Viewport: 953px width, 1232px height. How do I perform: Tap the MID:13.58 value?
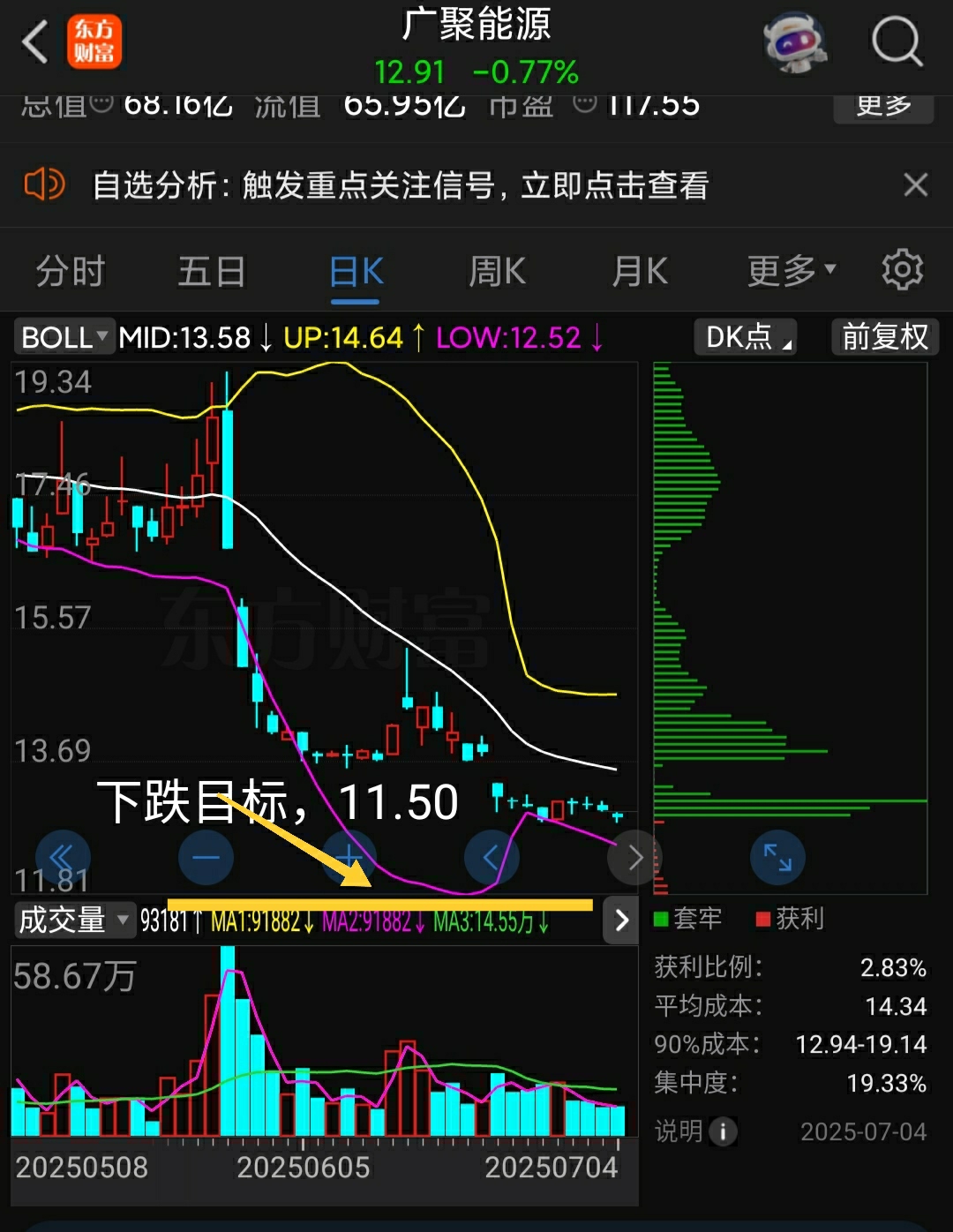[x=185, y=337]
